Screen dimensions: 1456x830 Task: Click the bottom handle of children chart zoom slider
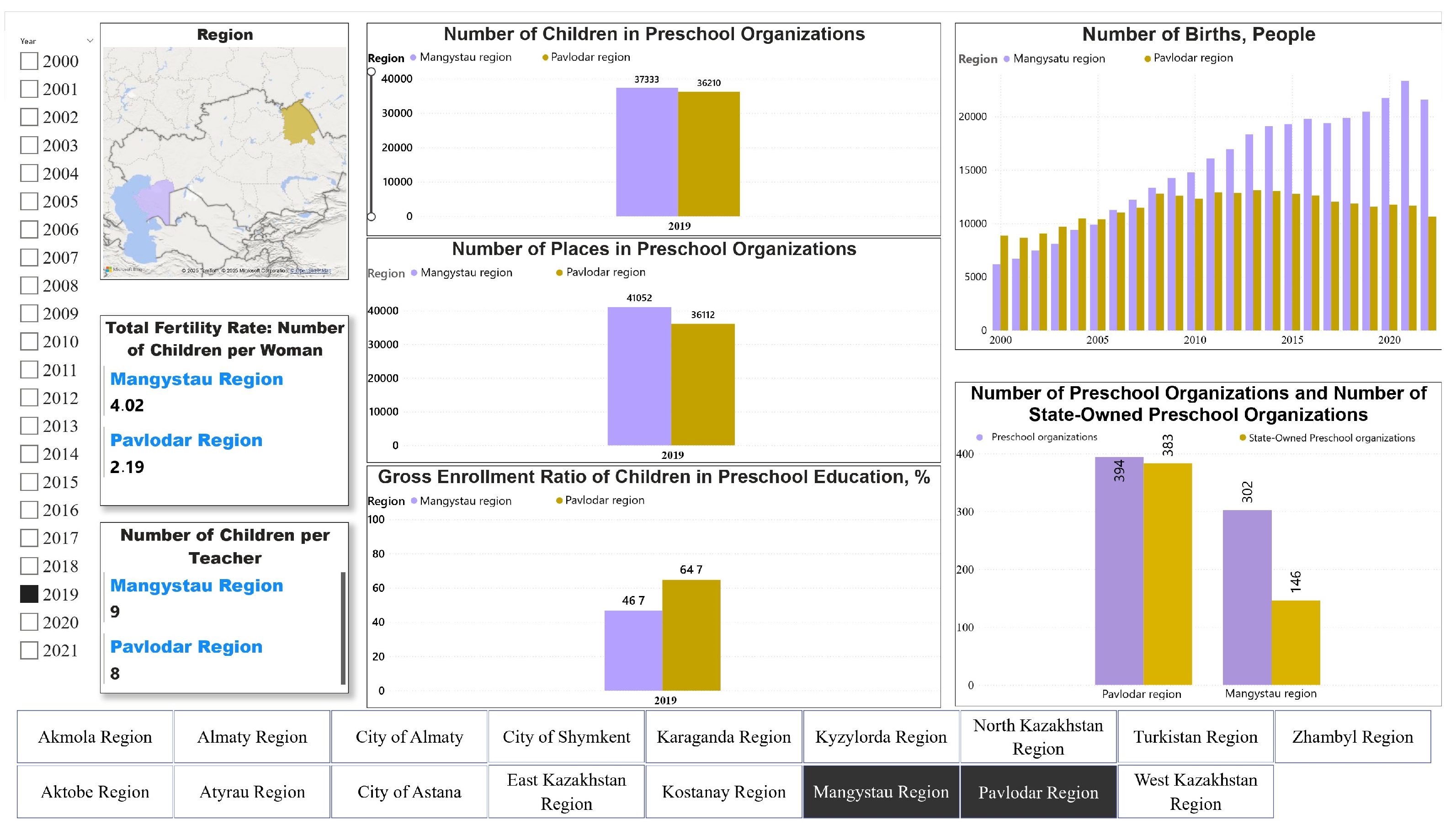(372, 217)
